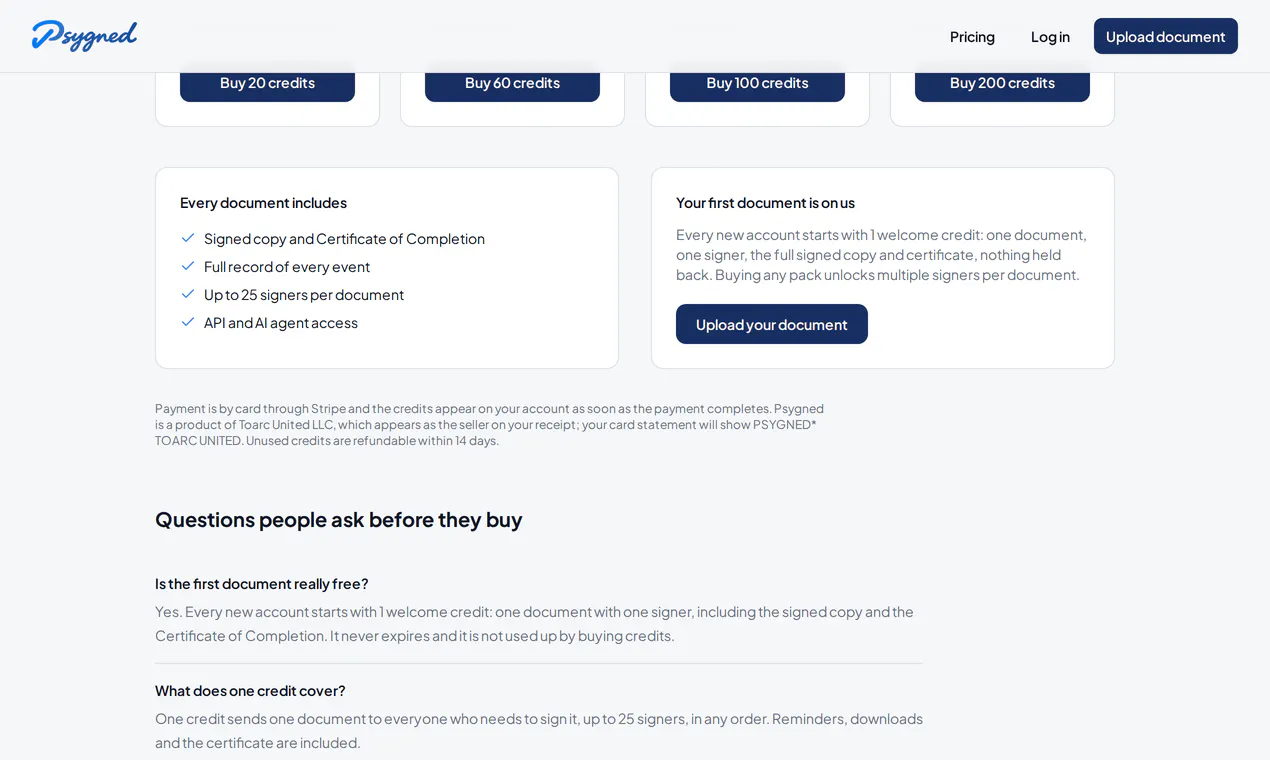Purchase the 100 credits pack
The width and height of the screenshot is (1270, 760).
(757, 83)
